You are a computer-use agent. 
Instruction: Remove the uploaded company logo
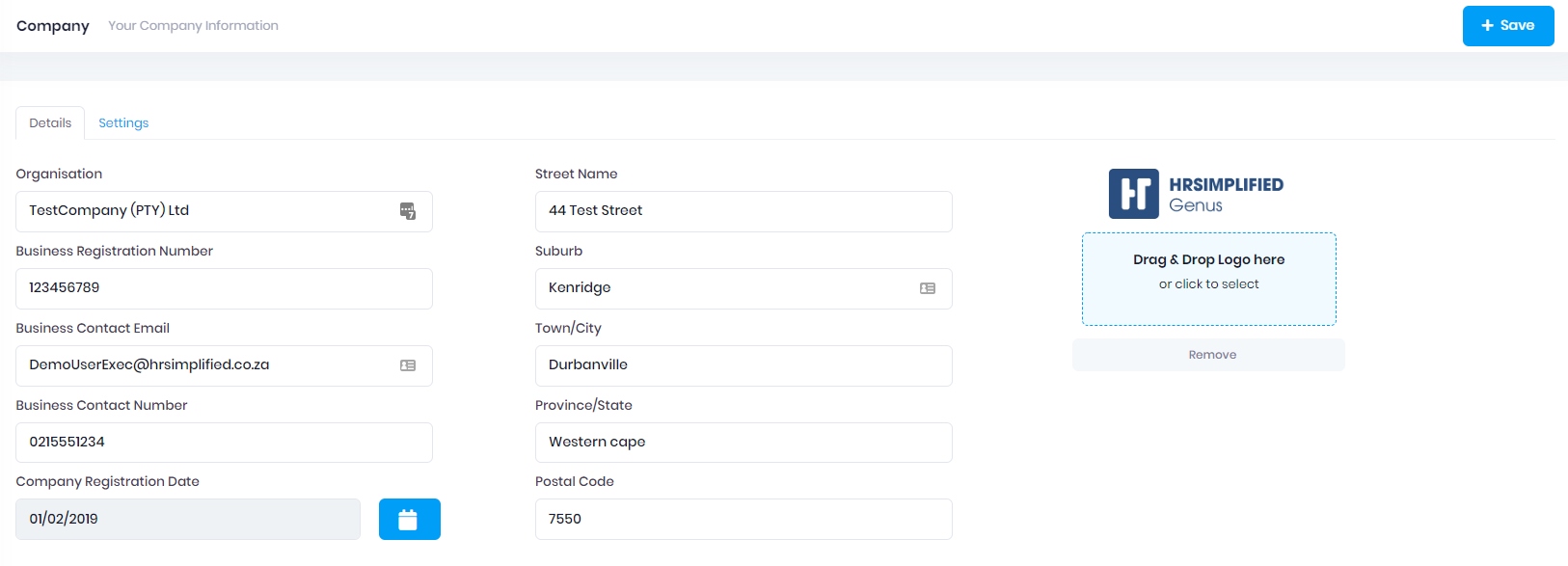click(x=1208, y=355)
